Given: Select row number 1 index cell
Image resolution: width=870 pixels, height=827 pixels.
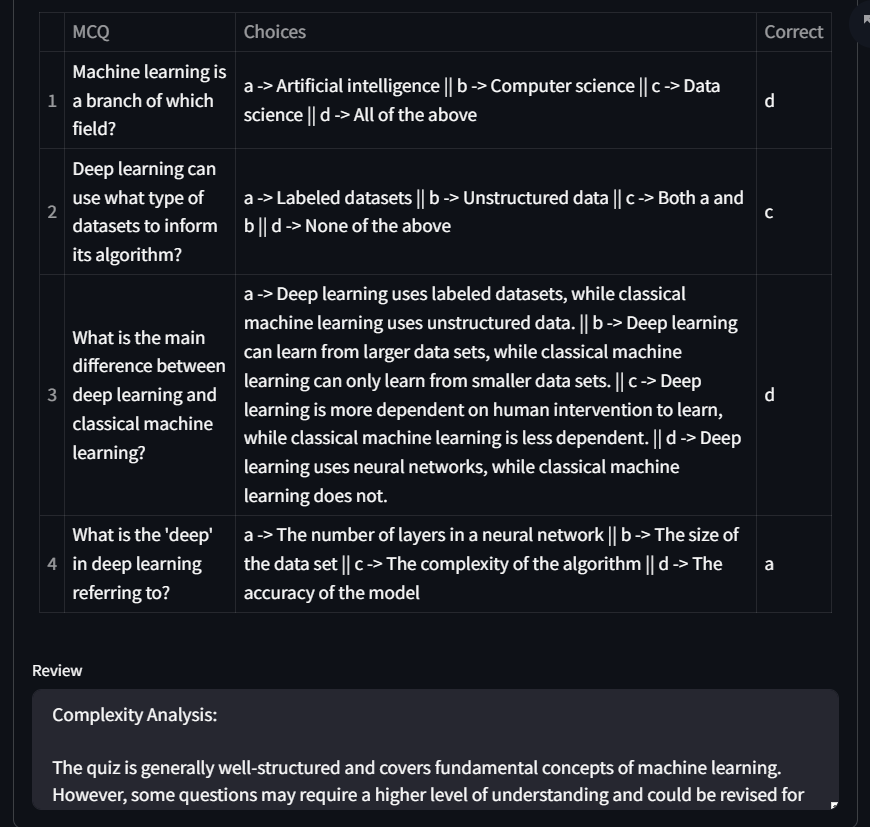Looking at the screenshot, I should [x=52, y=101].
